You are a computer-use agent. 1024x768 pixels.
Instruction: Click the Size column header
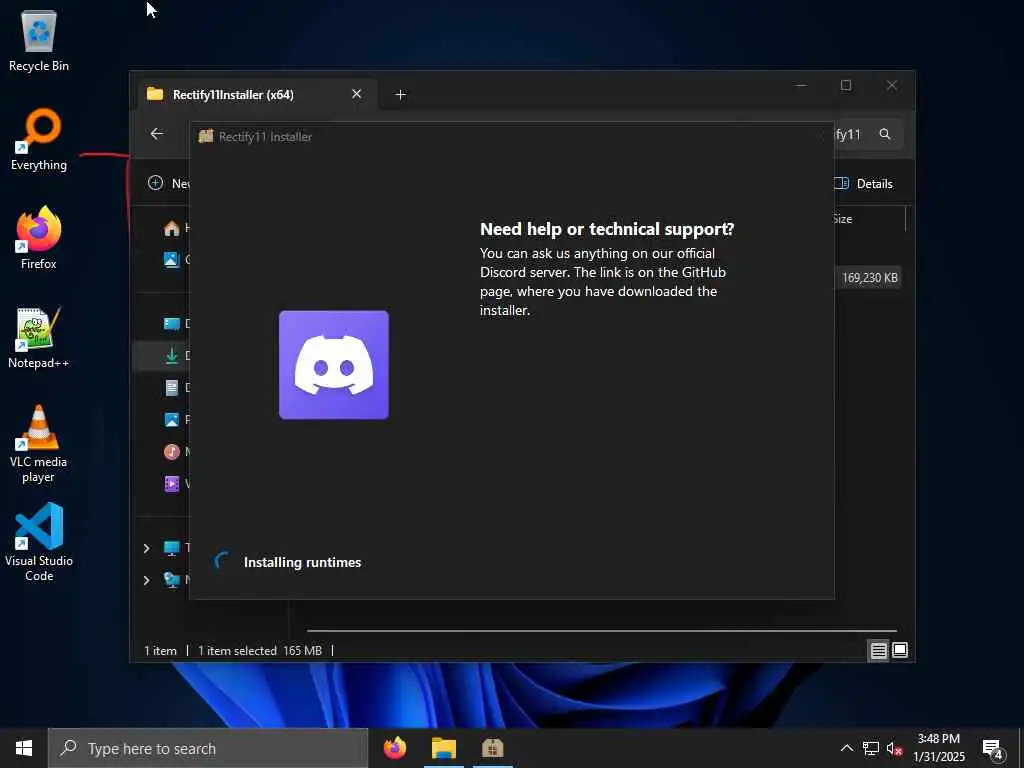coord(842,219)
